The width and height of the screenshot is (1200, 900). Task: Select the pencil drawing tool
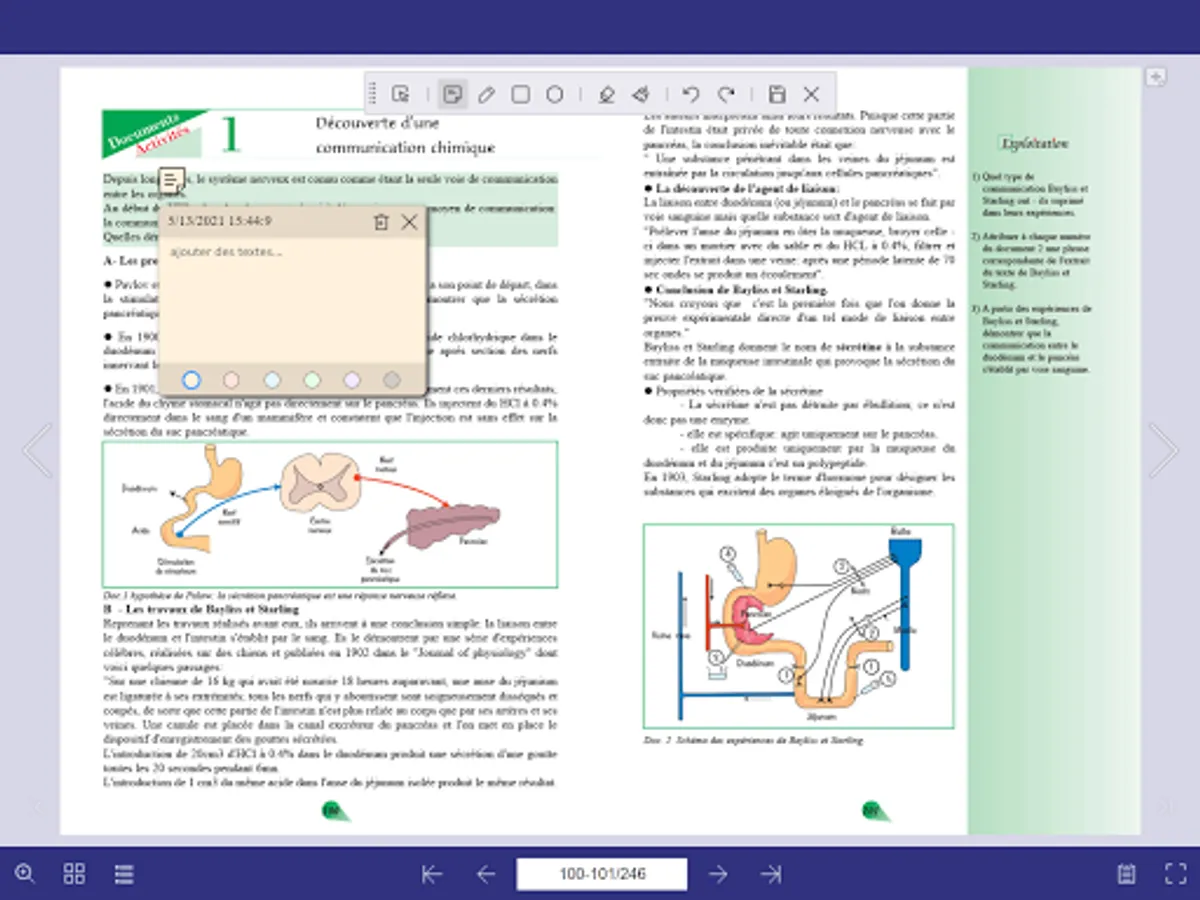486,95
